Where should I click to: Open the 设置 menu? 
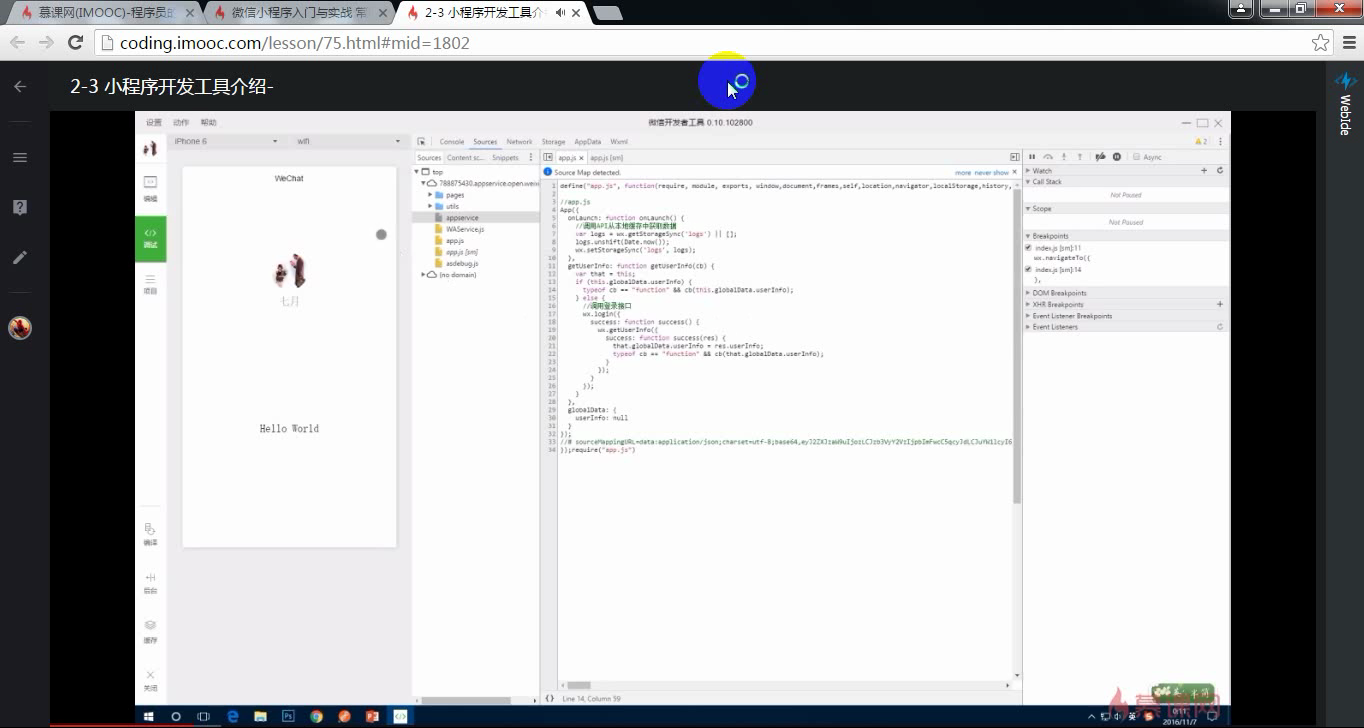[153, 122]
